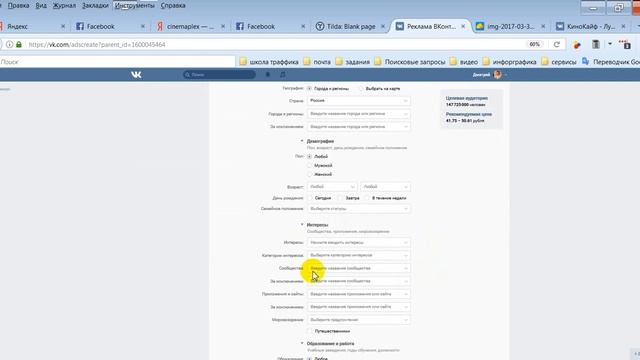Close the img-2017-03-3 tab
Screen dimensions: 640x360
543,27
